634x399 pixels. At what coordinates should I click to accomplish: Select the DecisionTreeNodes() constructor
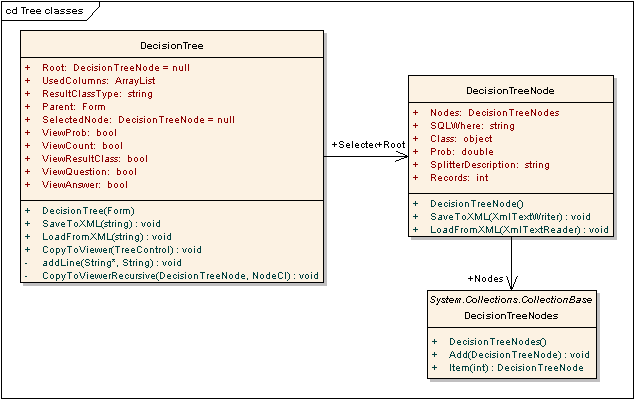click(x=498, y=342)
